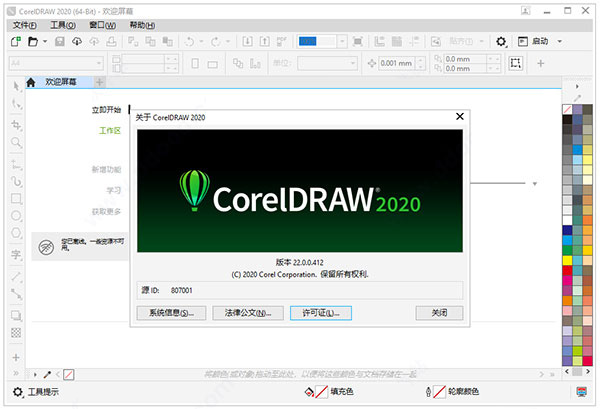Click the Save disk icon
Screen dimensions: 600x409
point(60,41)
